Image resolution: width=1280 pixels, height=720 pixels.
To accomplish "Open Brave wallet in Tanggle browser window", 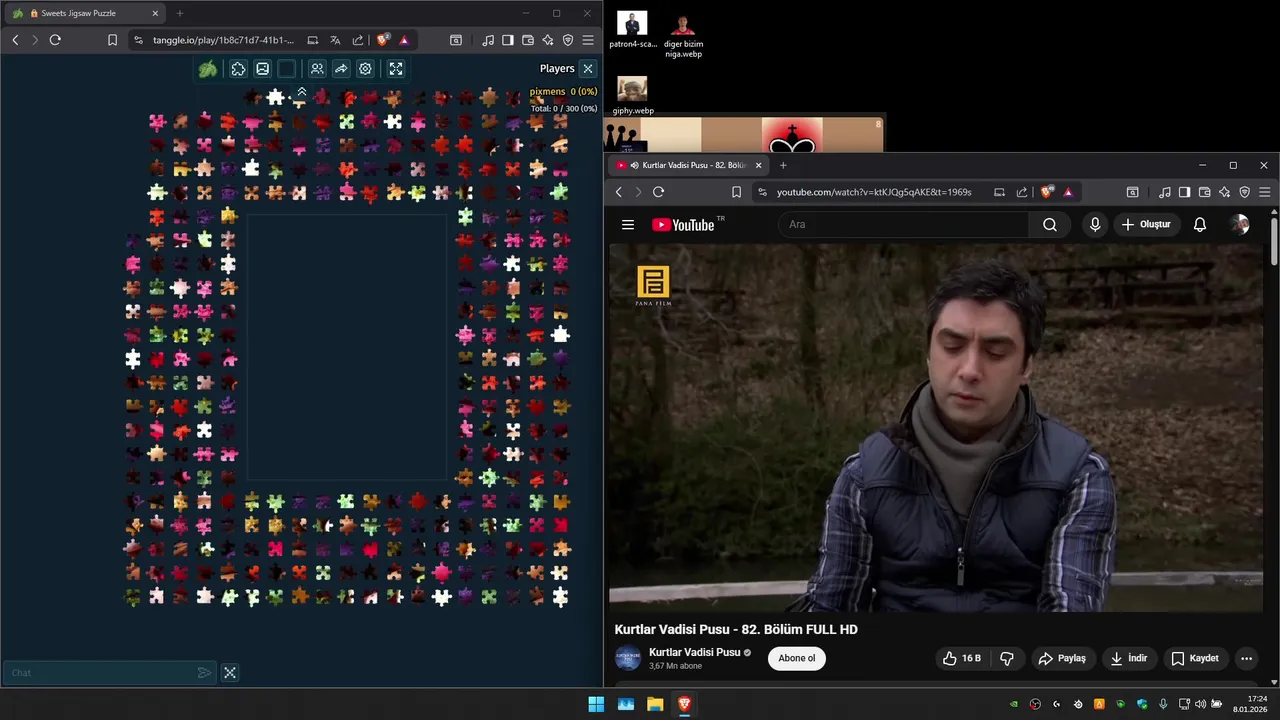I will pyautogui.click(x=528, y=40).
